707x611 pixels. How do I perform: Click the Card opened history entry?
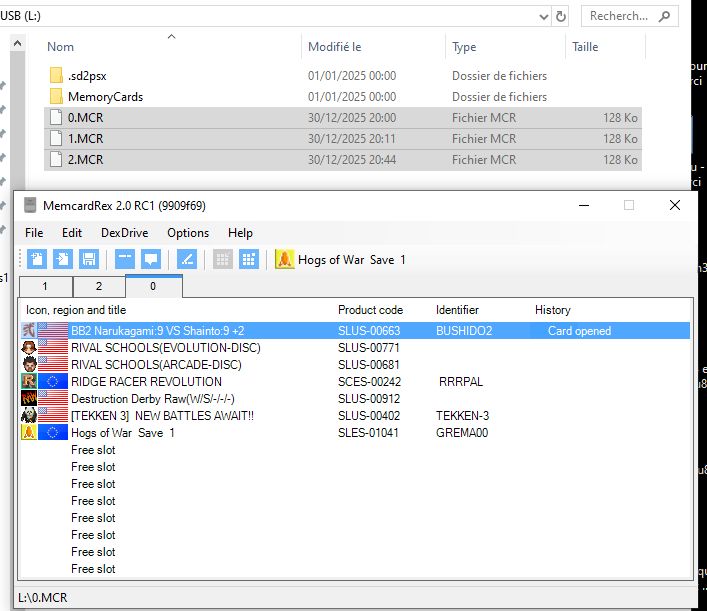(579, 331)
